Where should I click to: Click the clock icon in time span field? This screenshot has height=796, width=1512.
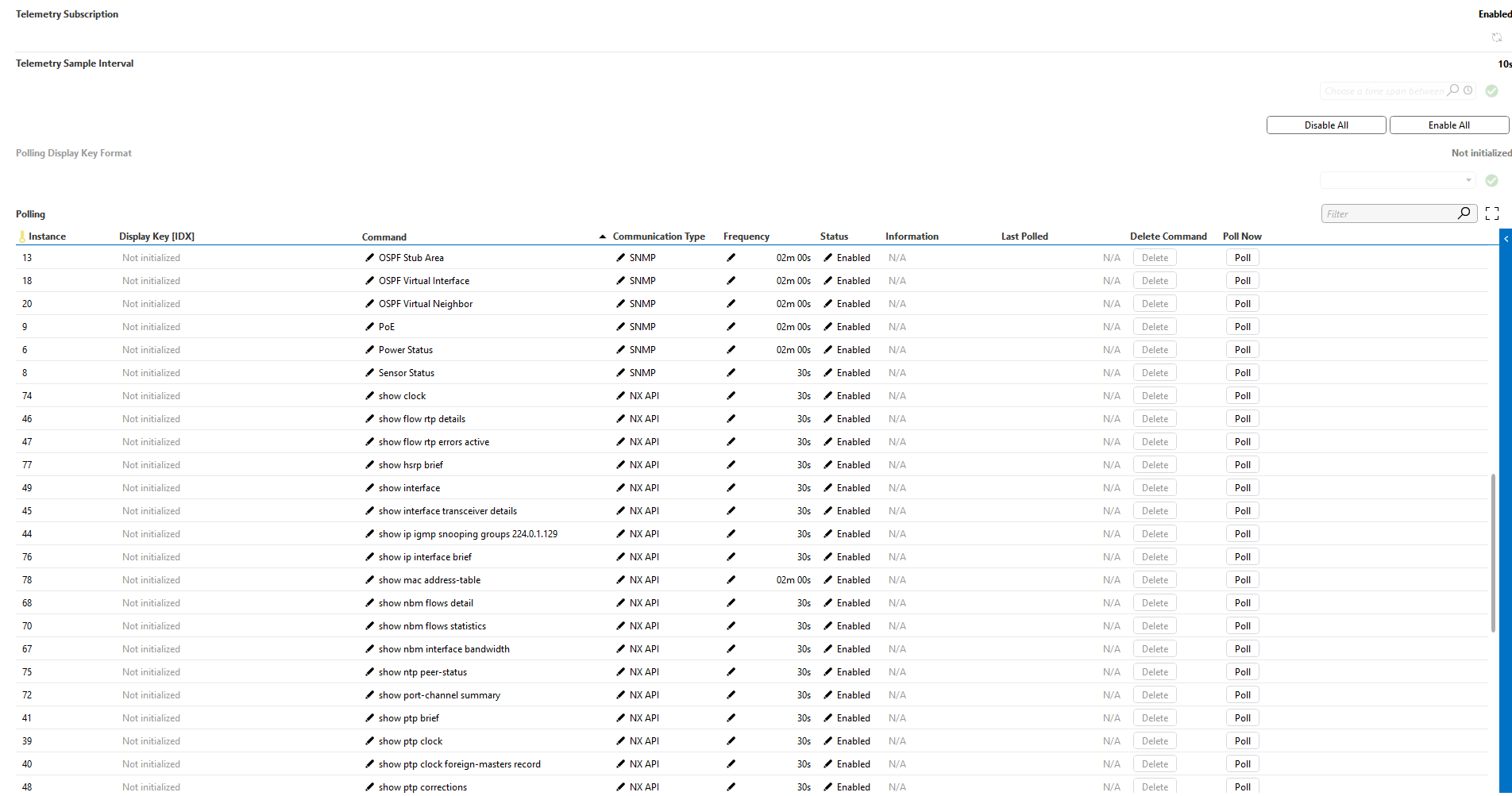pyautogui.click(x=1468, y=90)
